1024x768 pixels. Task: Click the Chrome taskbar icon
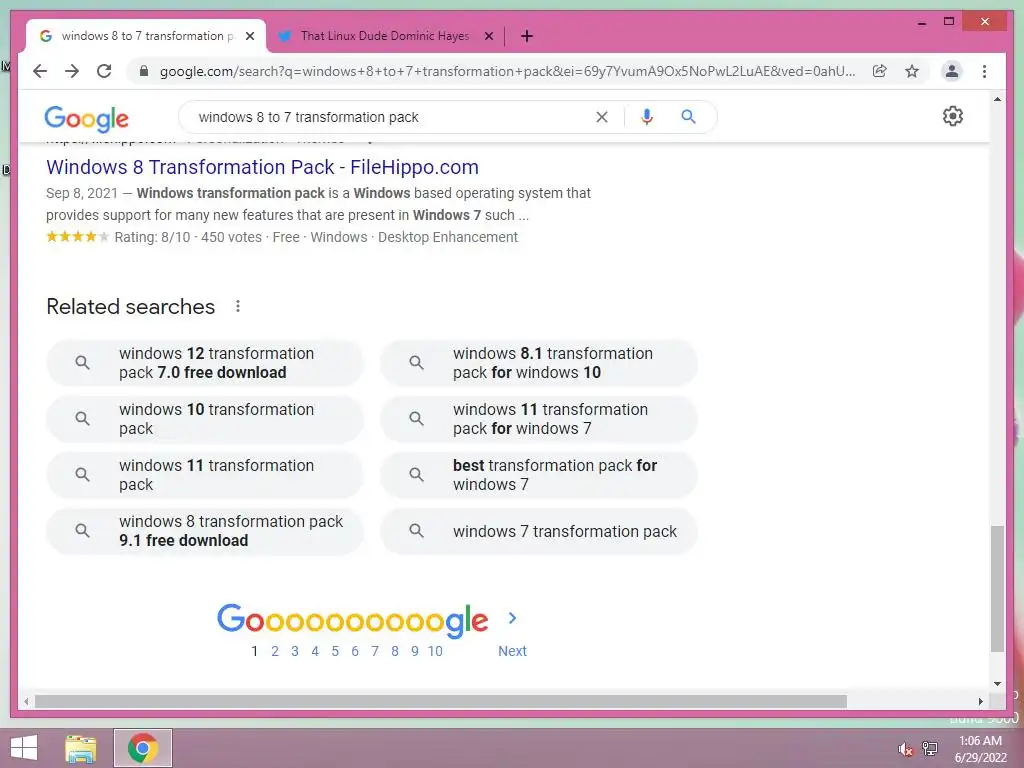(143, 748)
